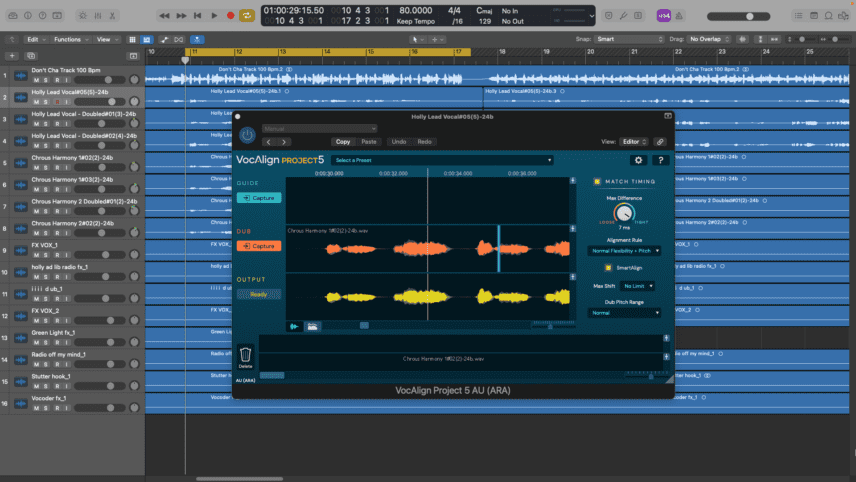
Task: Click the Redo button in plugin header
Action: tap(424, 142)
